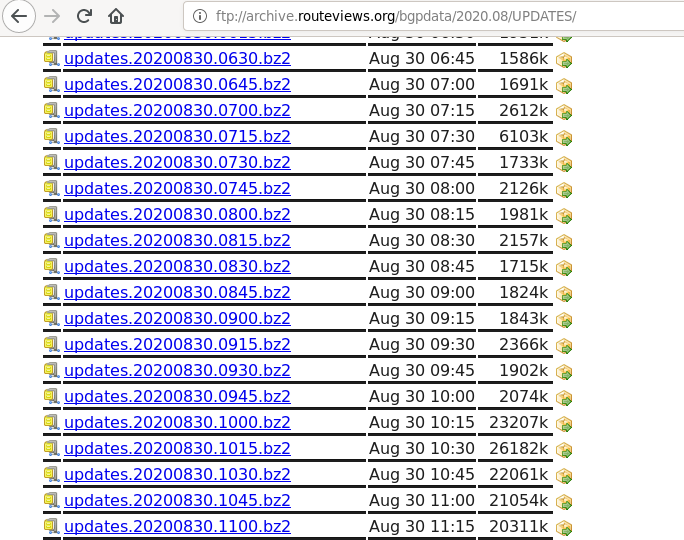The width and height of the screenshot is (684, 540).
Task: Click package download icon for 1715k file
Action: click(x=564, y=268)
